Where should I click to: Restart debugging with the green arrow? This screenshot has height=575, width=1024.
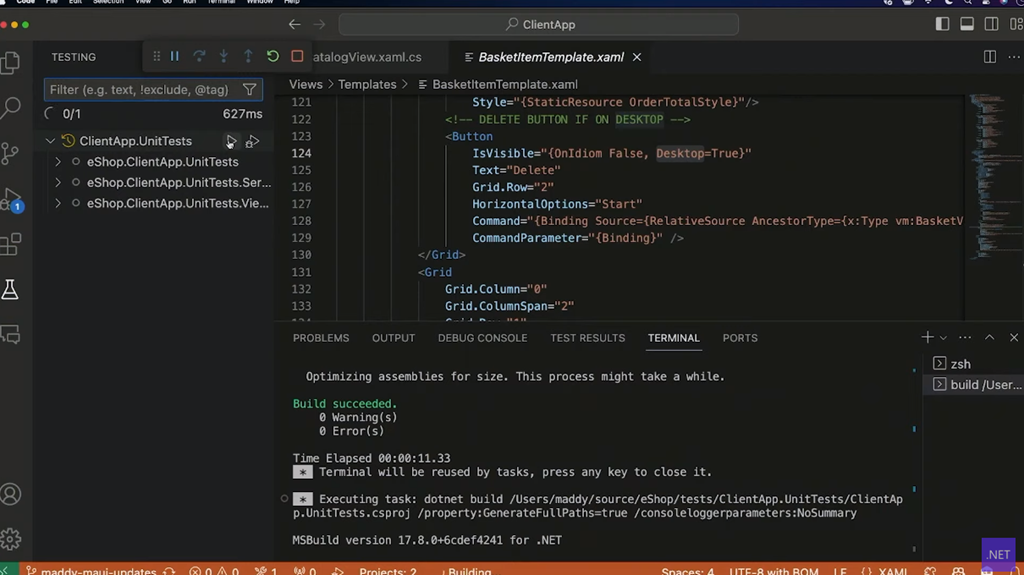point(272,57)
